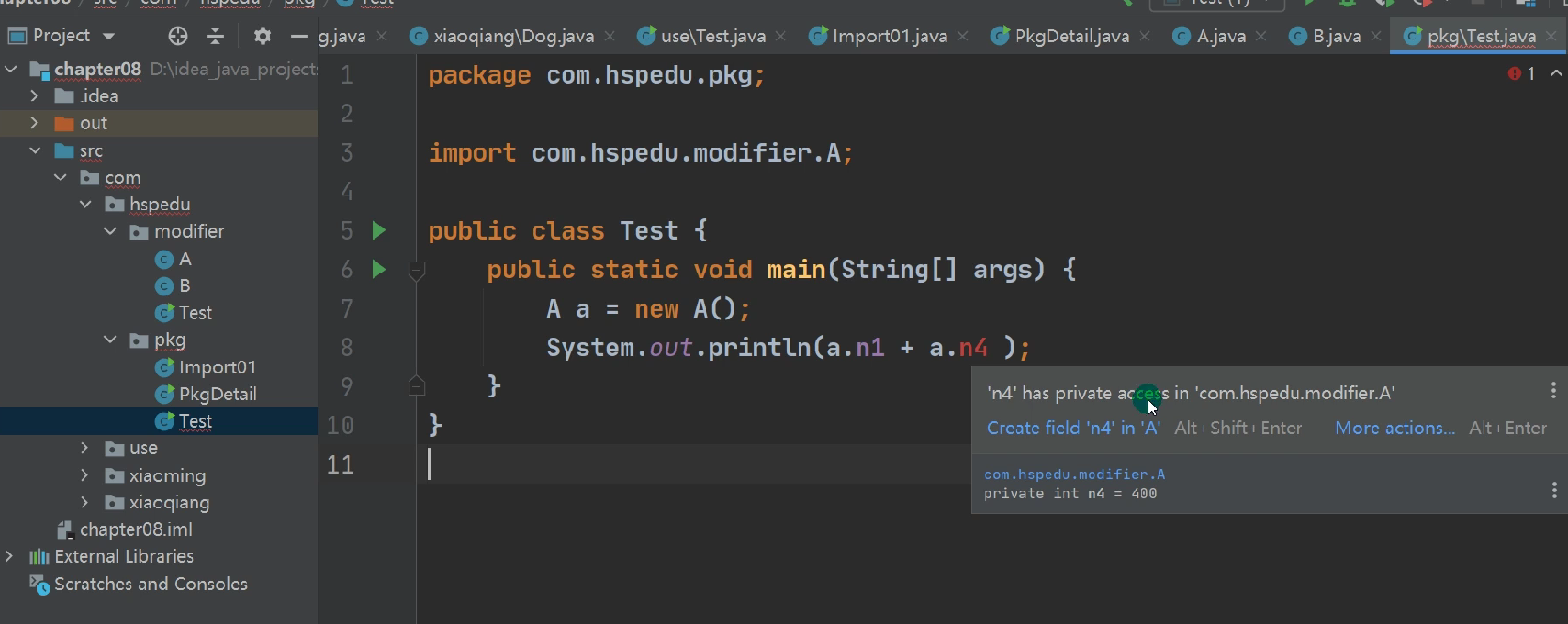Collapse the modifier package

point(110,231)
